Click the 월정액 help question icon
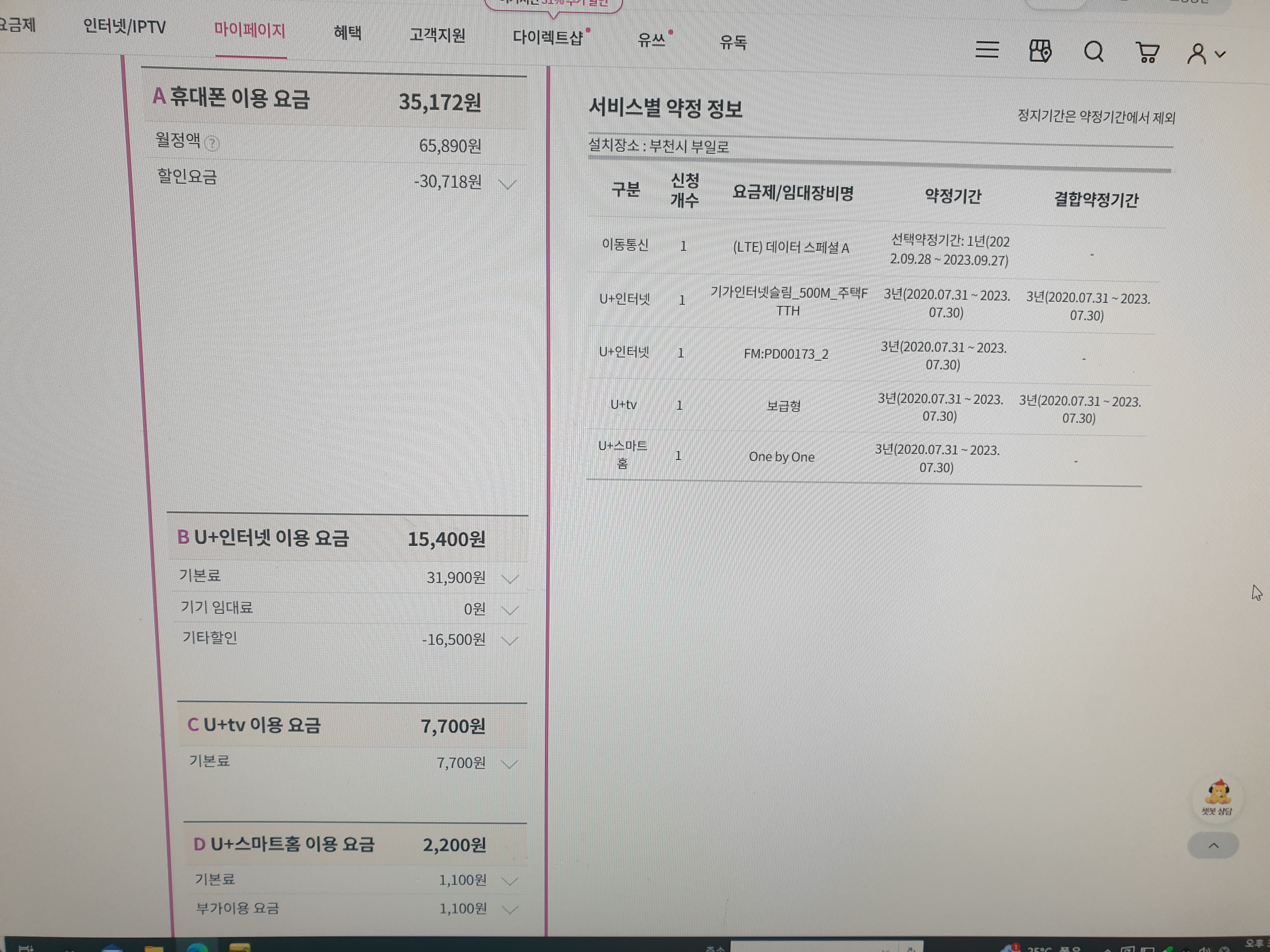 click(211, 143)
